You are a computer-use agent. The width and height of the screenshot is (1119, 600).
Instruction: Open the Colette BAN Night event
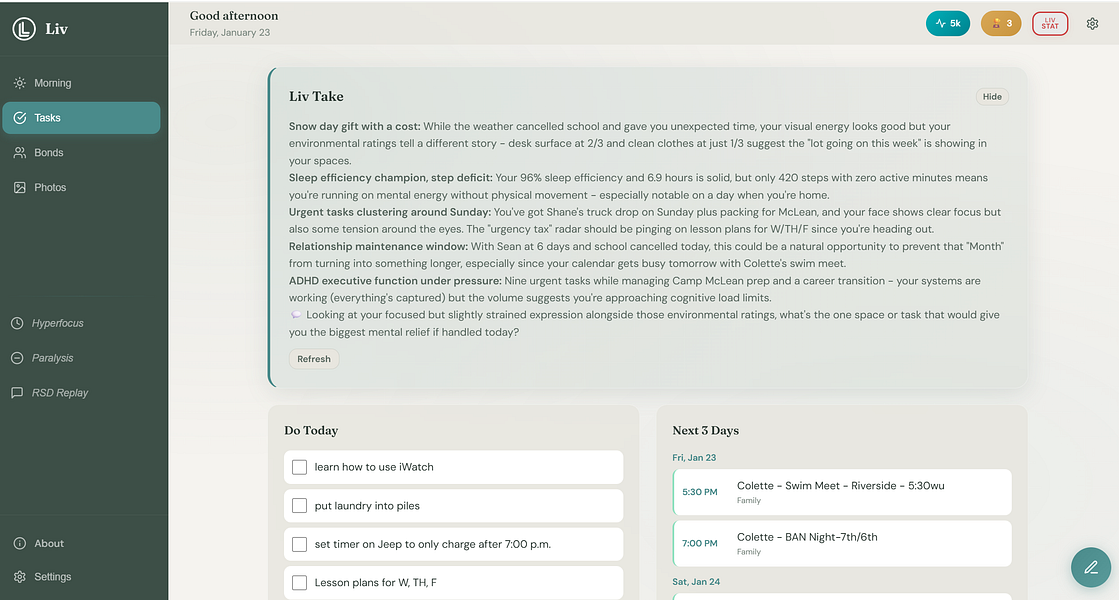pos(842,543)
